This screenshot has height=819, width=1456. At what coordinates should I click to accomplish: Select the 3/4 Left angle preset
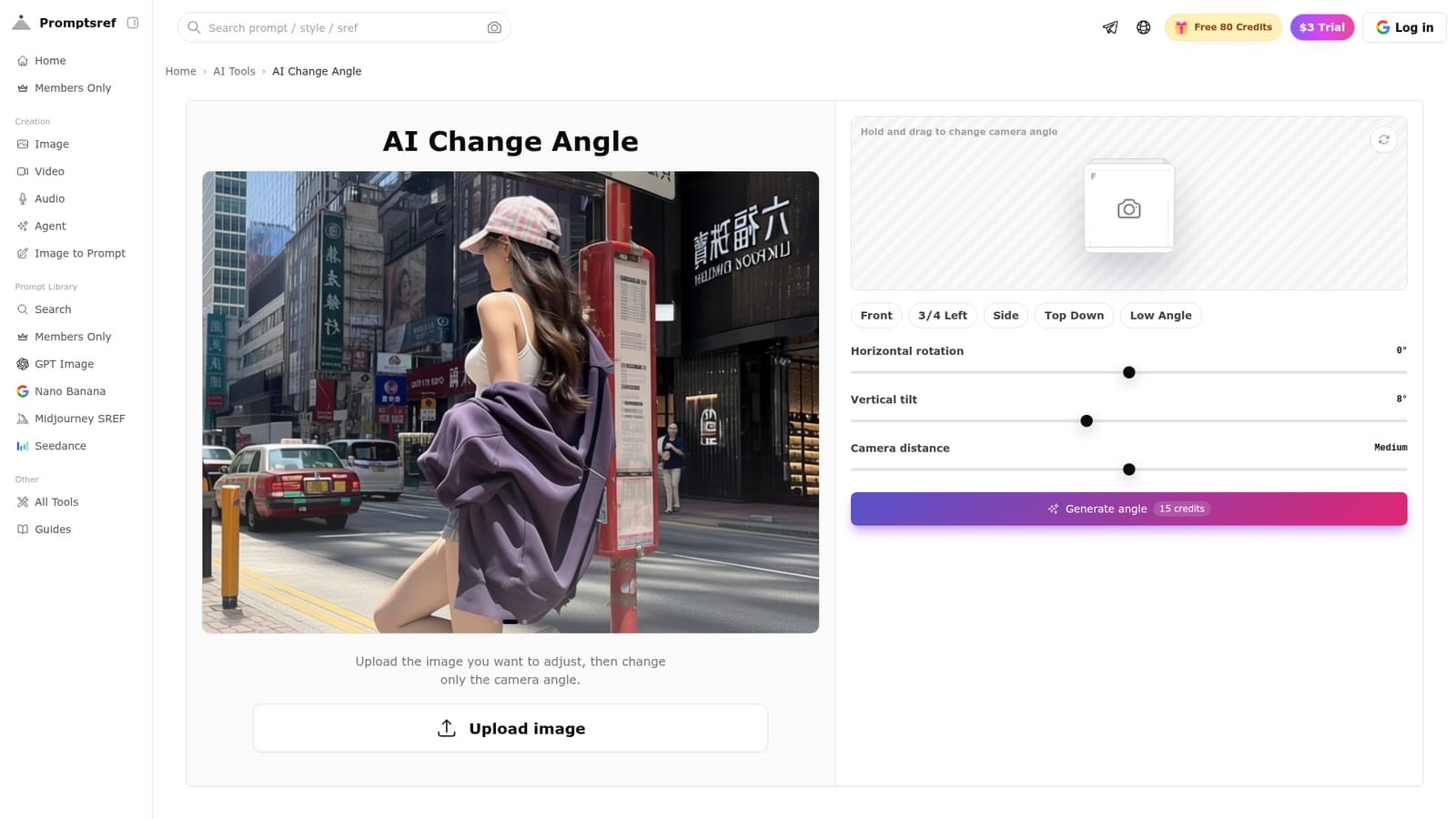click(943, 316)
